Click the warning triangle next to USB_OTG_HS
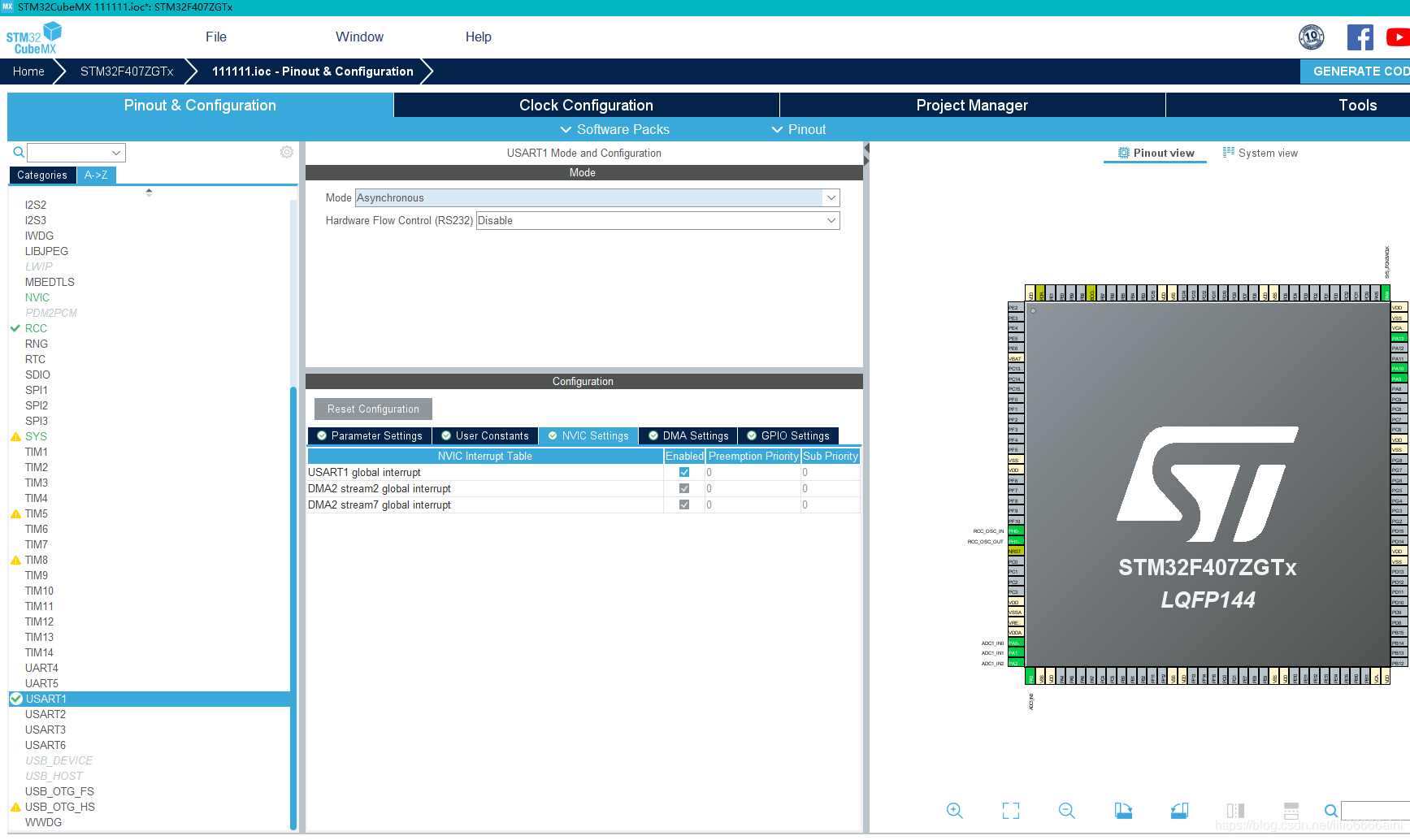The height and width of the screenshot is (840, 1410). click(15, 808)
